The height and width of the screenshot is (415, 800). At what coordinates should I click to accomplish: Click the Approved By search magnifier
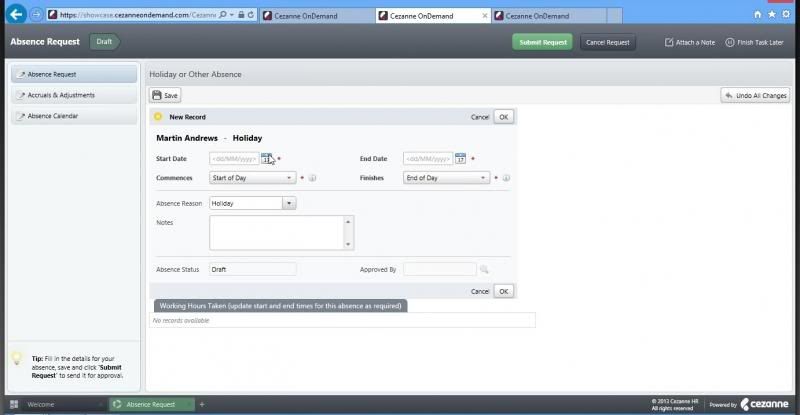tap(484, 269)
